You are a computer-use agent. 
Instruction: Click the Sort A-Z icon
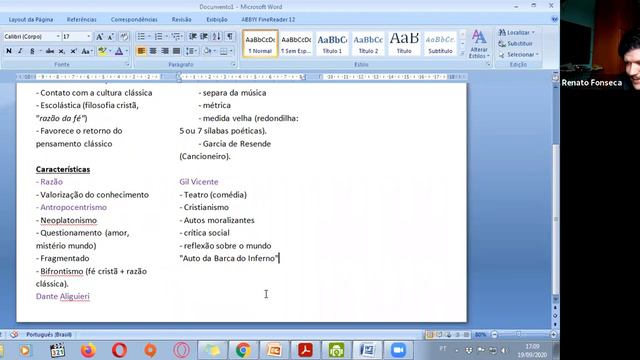(217, 36)
